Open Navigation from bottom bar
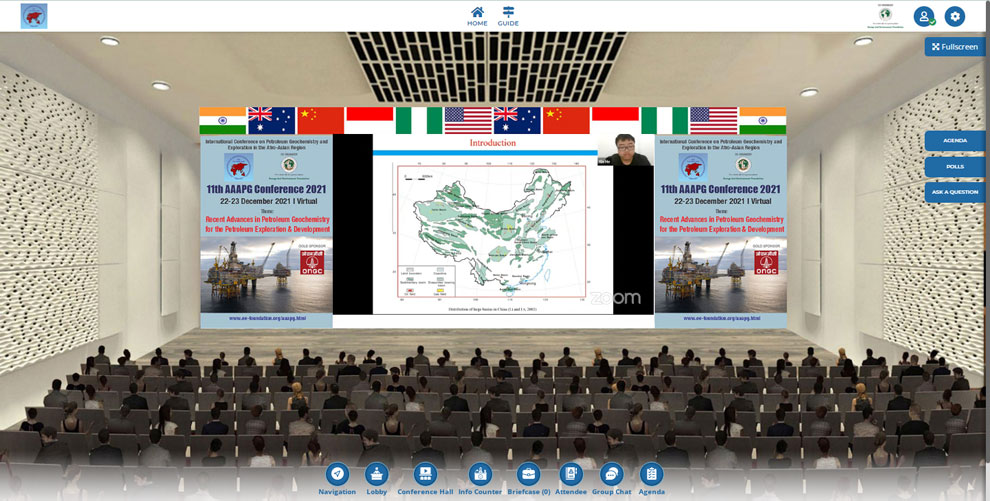This screenshot has width=990, height=501. click(337, 480)
